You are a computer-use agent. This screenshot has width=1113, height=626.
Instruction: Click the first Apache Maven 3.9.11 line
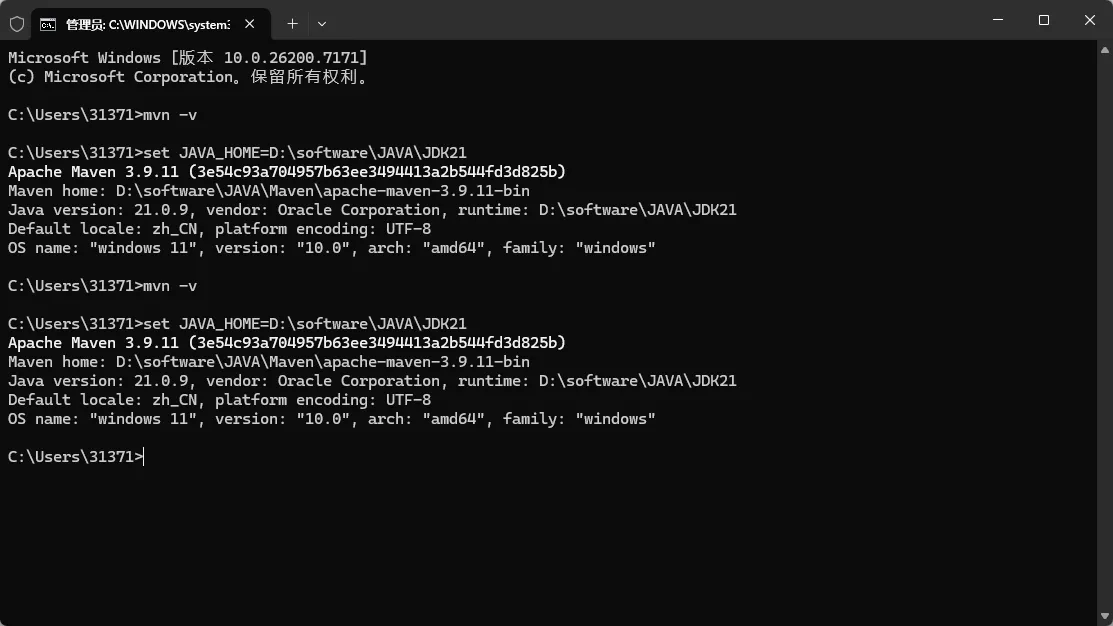[x=286, y=172]
